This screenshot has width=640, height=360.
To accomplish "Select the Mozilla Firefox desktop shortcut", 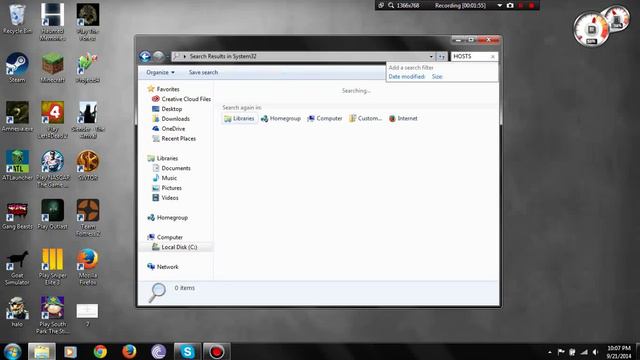I will click(88, 267).
